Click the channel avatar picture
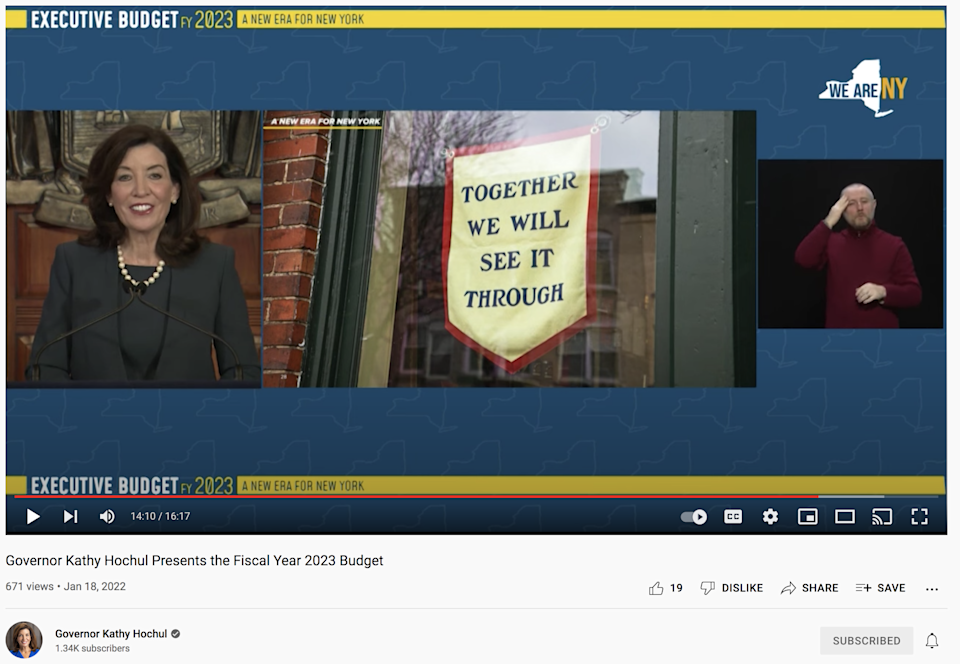 tap(24, 640)
